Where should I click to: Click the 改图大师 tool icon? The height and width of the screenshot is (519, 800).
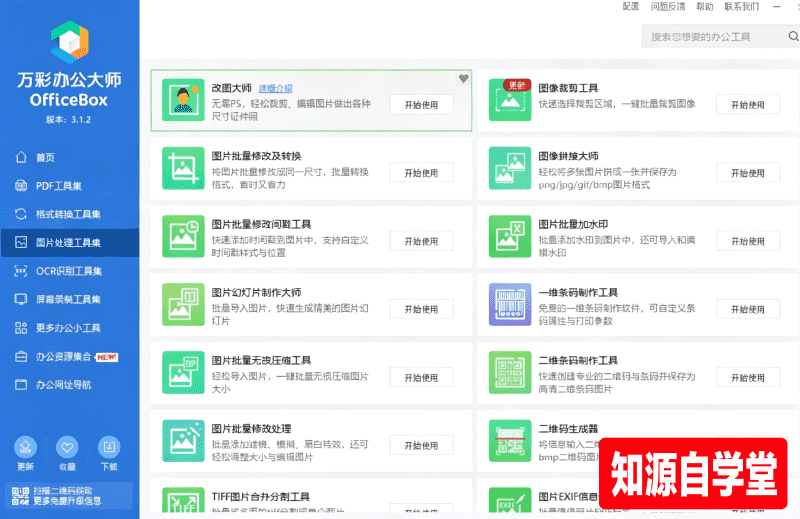click(183, 100)
